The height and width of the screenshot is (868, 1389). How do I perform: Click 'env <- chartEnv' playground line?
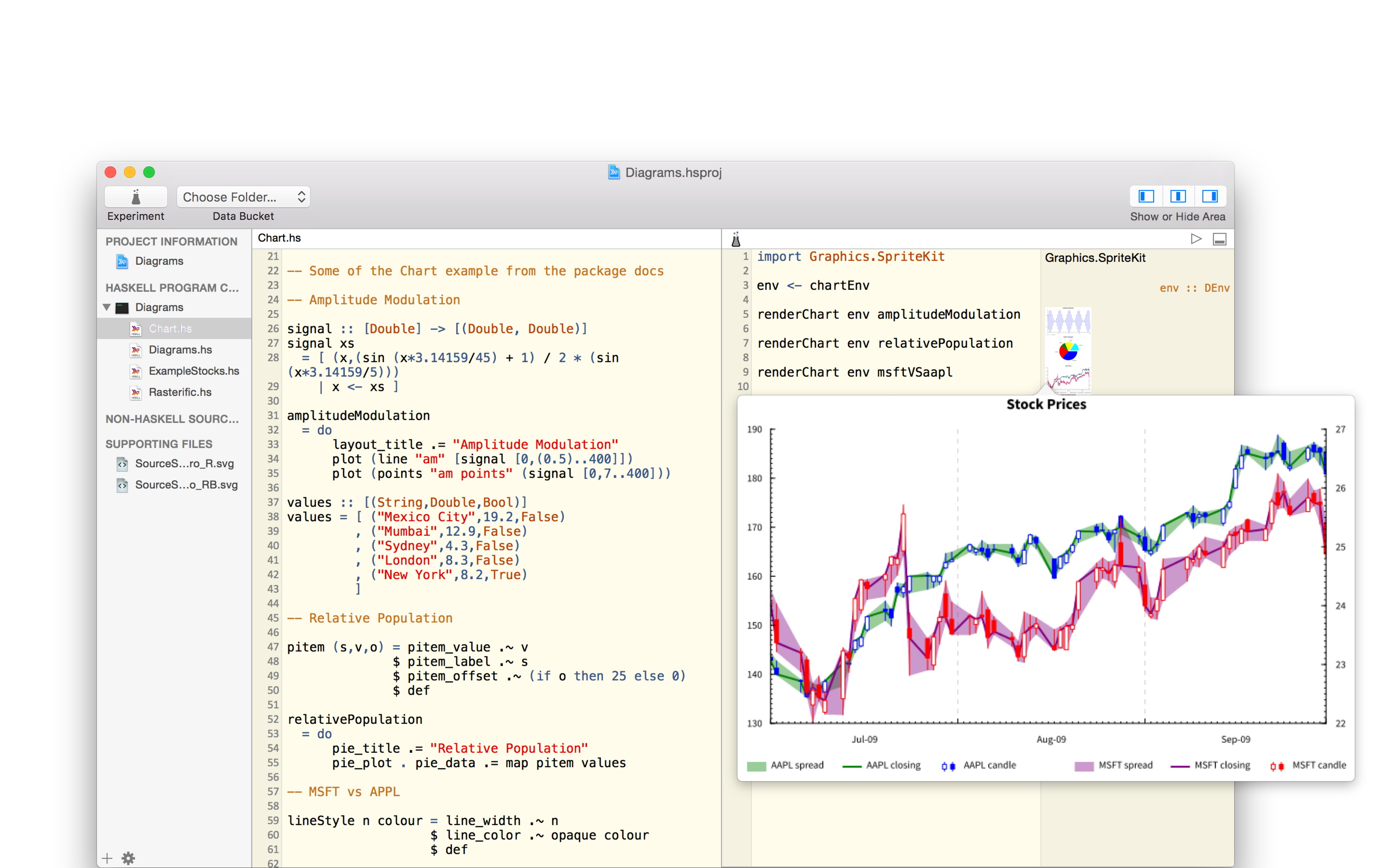pos(813,285)
